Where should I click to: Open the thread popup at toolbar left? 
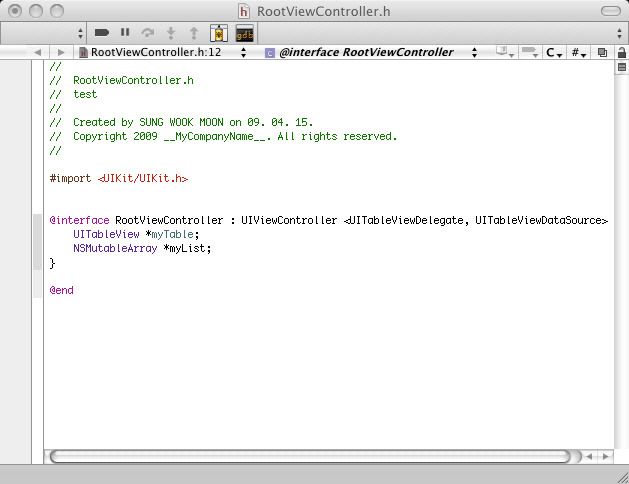coord(43,33)
